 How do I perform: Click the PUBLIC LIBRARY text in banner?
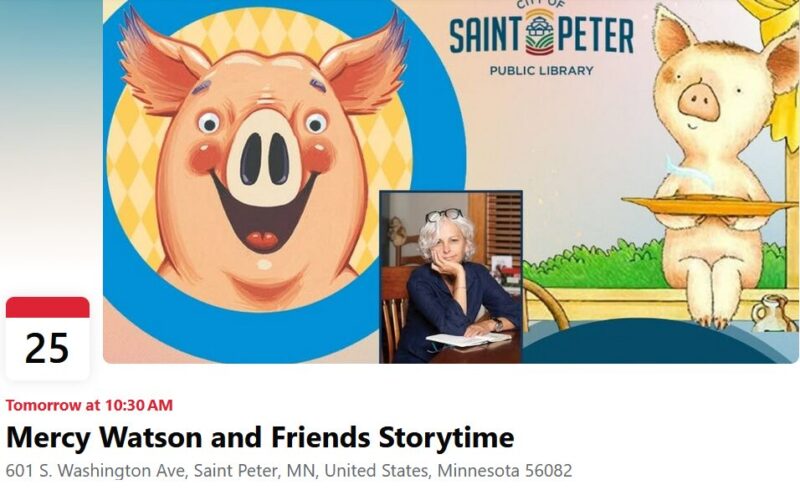coord(541,70)
